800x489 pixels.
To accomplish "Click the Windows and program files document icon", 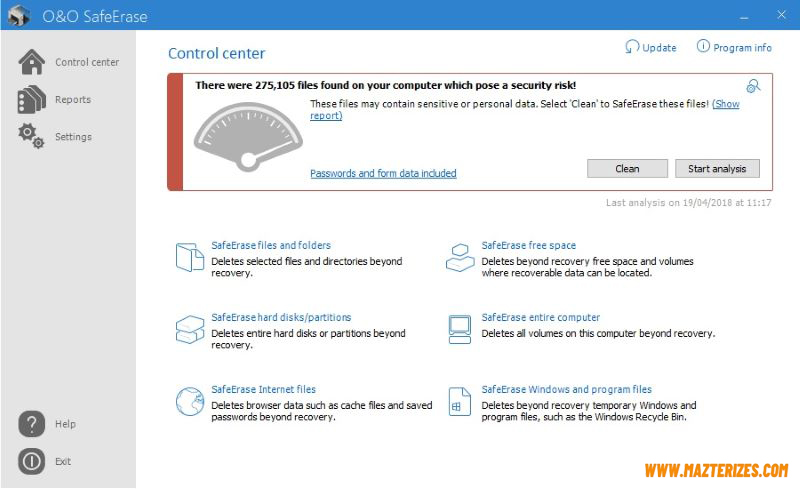I will [460, 402].
